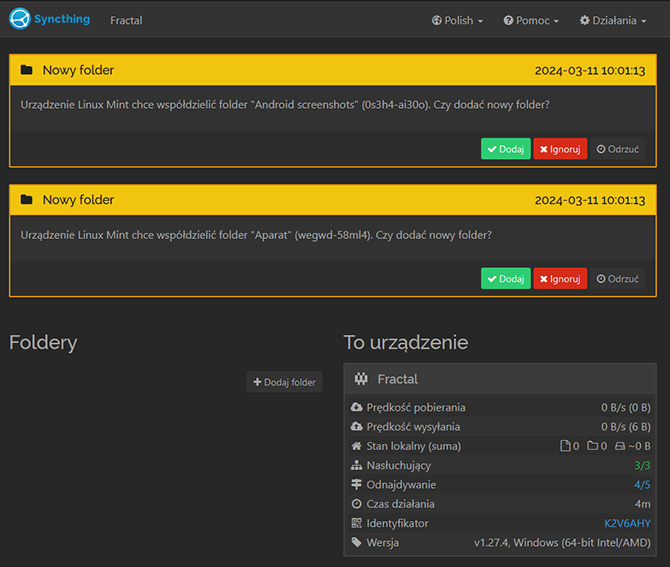Click the 4/5 discovery value
670x567 pixels.
click(642, 485)
